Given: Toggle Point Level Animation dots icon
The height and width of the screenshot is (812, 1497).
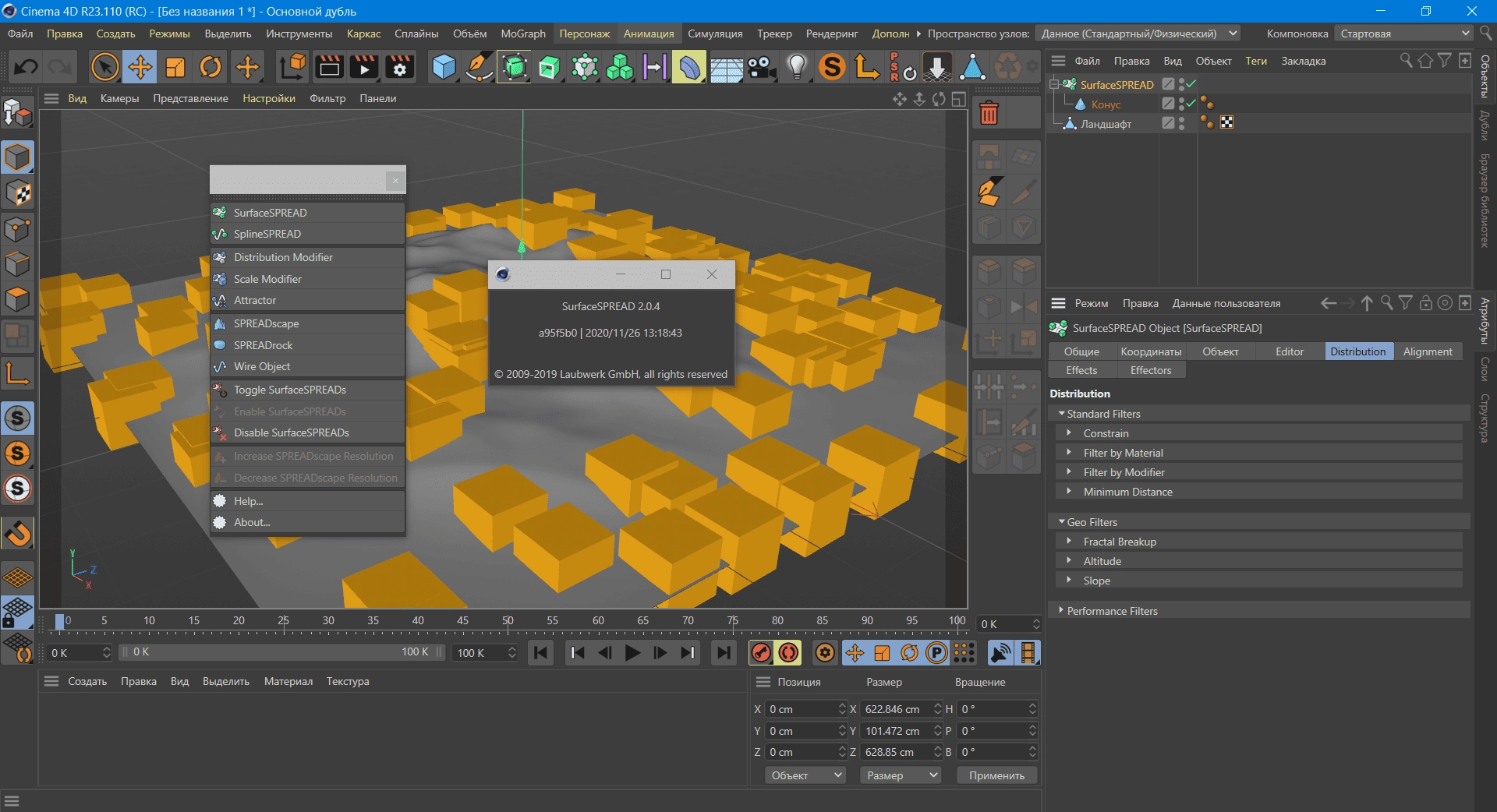Looking at the screenshot, I should coord(964,653).
